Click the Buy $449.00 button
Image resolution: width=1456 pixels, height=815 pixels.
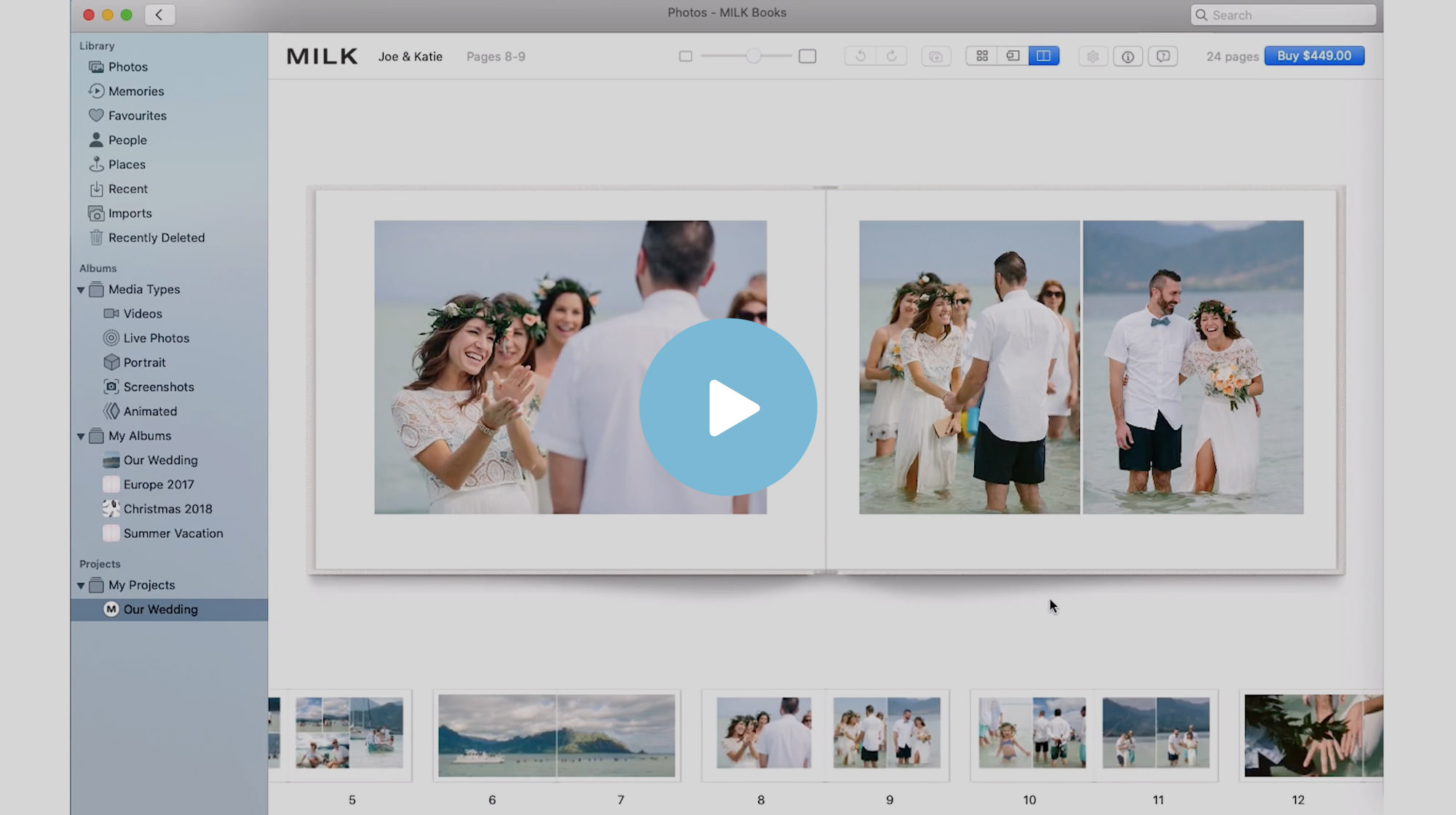(x=1314, y=55)
